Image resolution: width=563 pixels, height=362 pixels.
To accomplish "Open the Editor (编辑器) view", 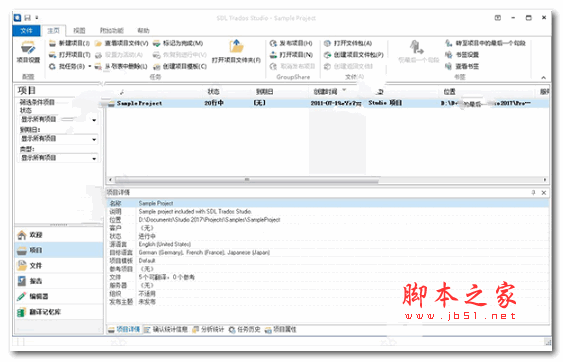I will click(59, 297).
